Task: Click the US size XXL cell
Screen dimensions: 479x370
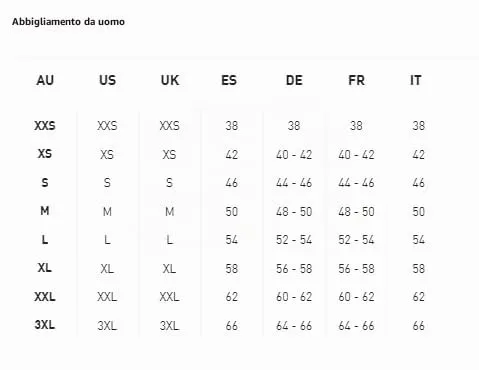Action: [107, 297]
